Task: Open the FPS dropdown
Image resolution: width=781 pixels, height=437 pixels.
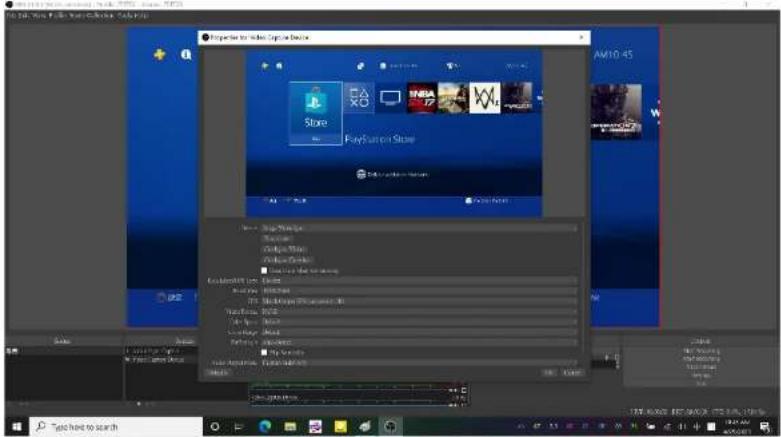Action: pyautogui.click(x=419, y=301)
